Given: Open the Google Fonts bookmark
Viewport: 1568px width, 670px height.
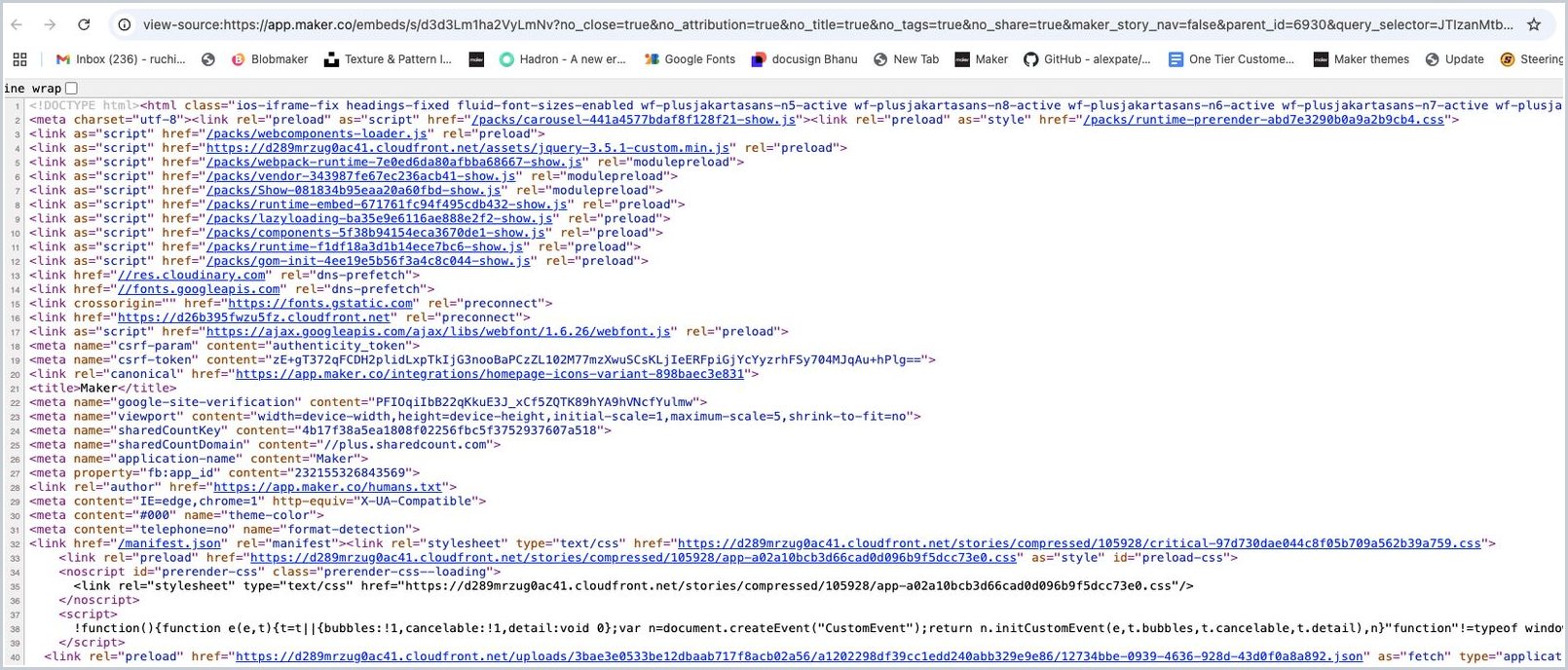Looking at the screenshot, I should 690,59.
